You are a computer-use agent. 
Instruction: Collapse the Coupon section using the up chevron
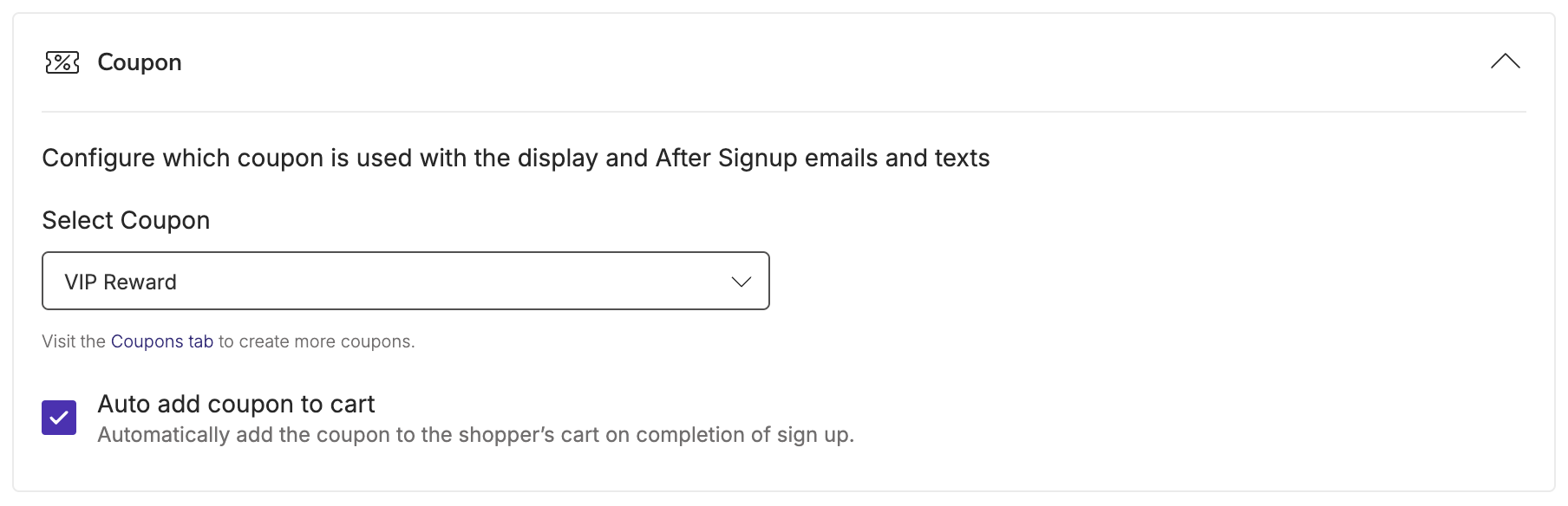(1505, 62)
